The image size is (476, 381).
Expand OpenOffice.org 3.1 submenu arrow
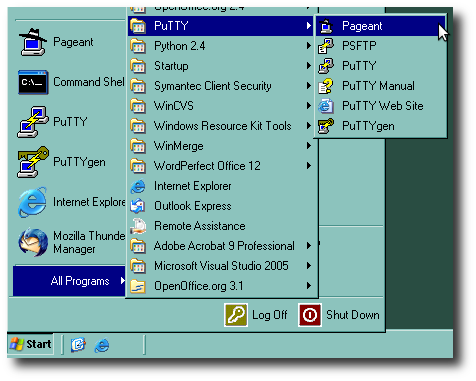pos(309,286)
